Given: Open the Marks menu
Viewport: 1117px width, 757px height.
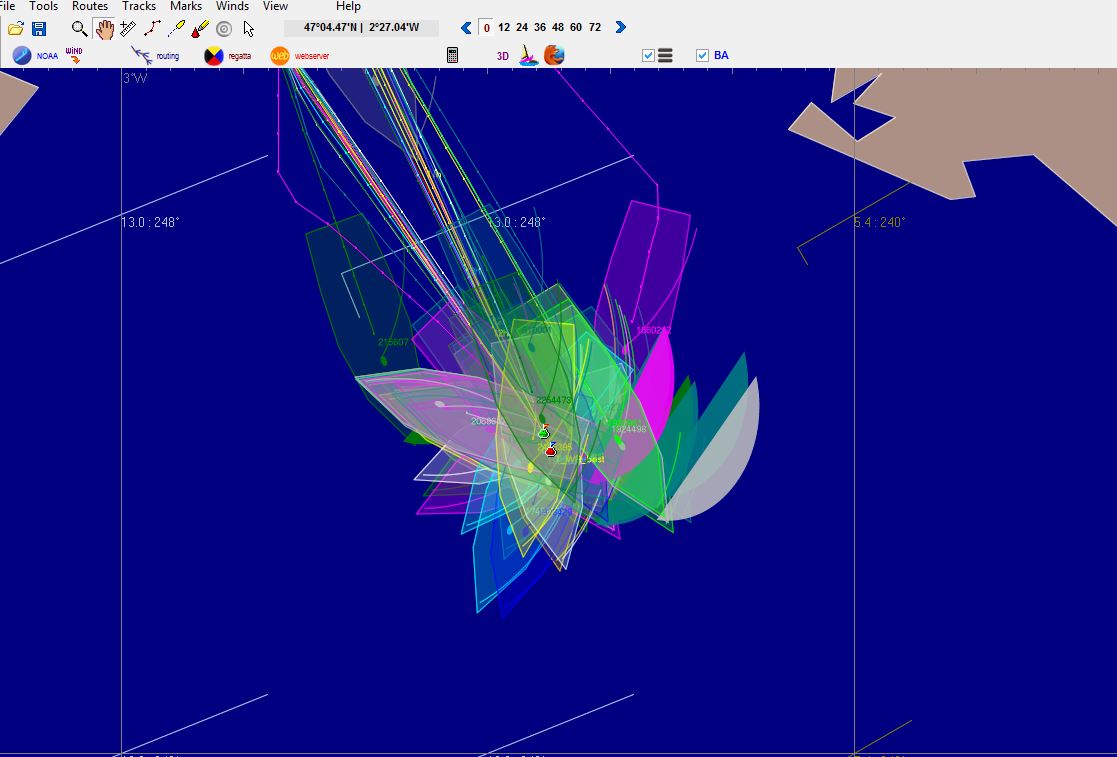Looking at the screenshot, I should tap(186, 6).
